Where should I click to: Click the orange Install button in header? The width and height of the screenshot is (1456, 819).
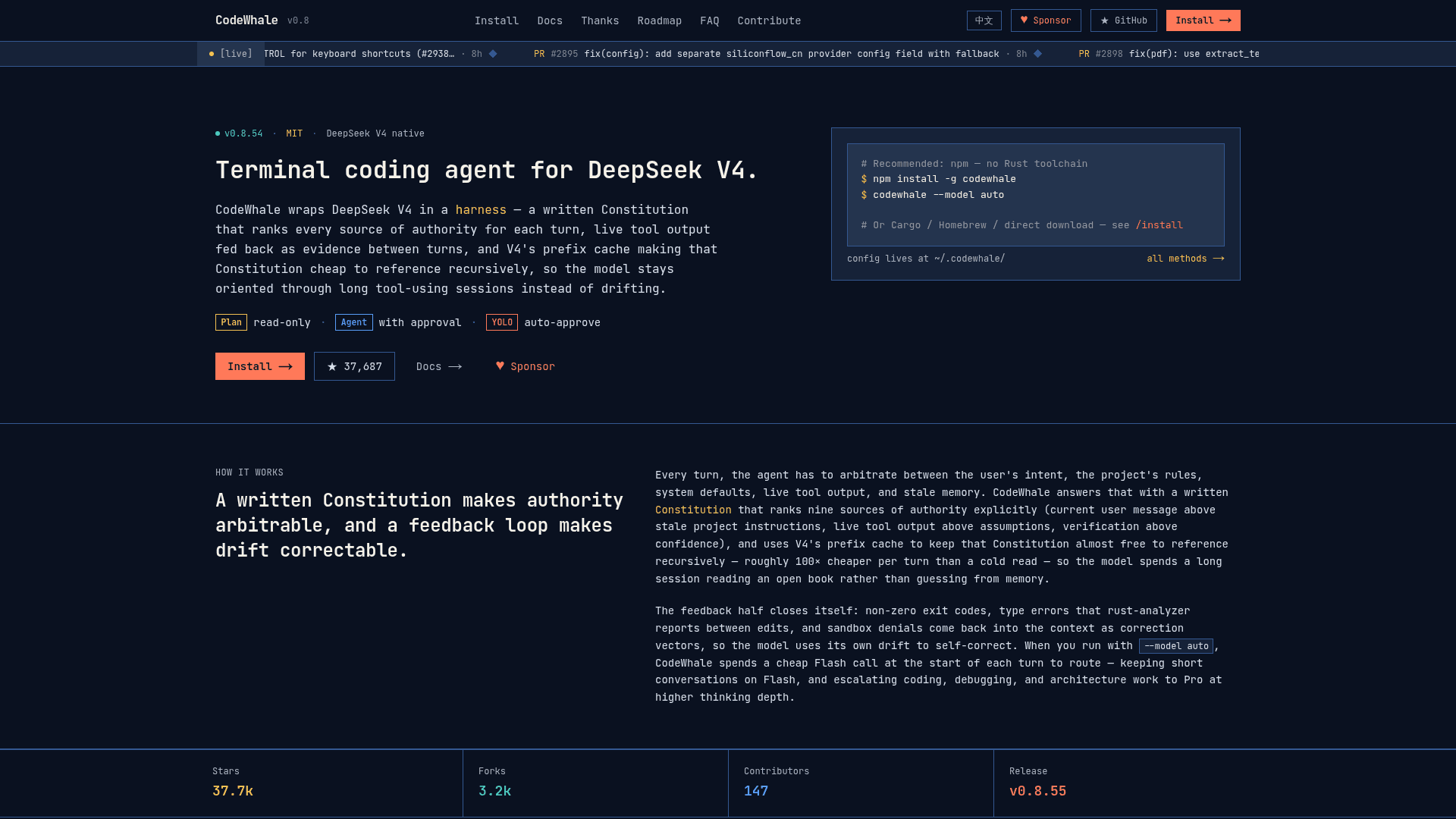click(x=1203, y=20)
